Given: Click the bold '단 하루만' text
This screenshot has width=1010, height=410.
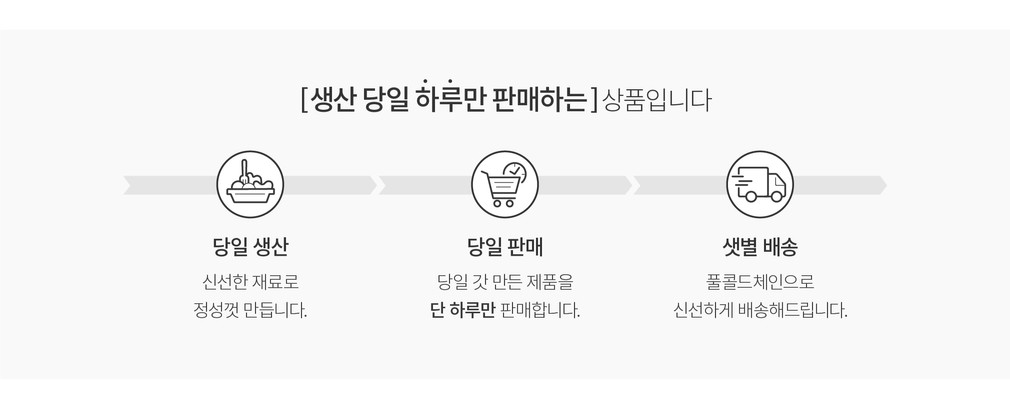Looking at the screenshot, I should 462,310.
